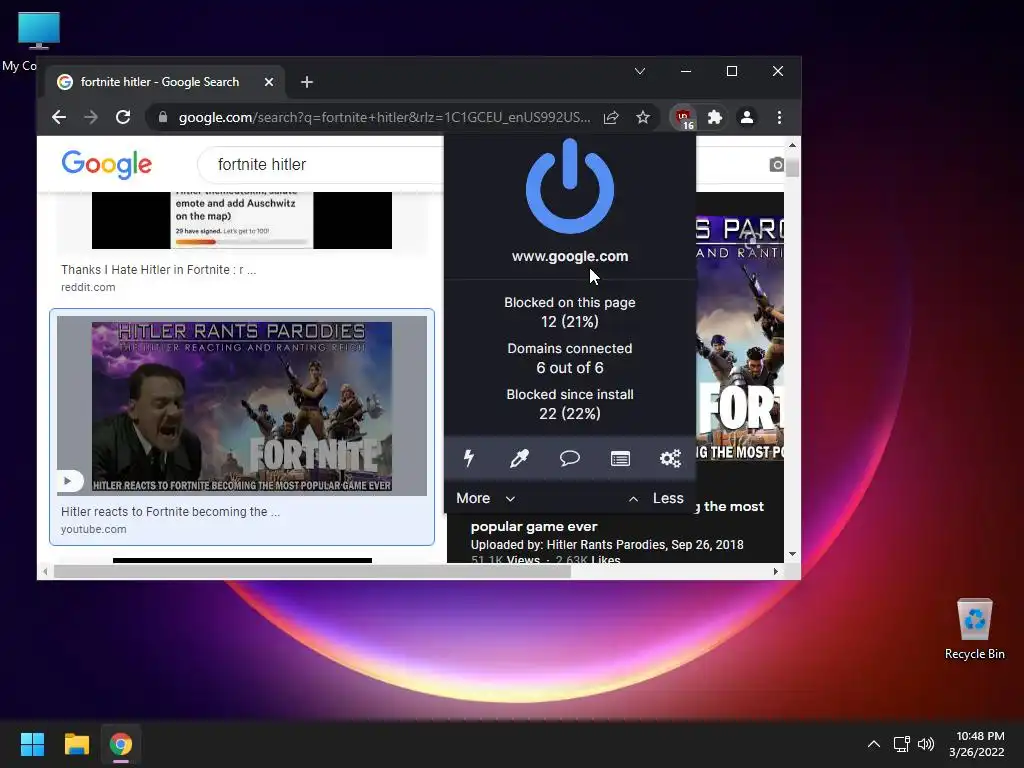Click the reddit.com source text
The width and height of the screenshot is (1024, 768).
88,287
